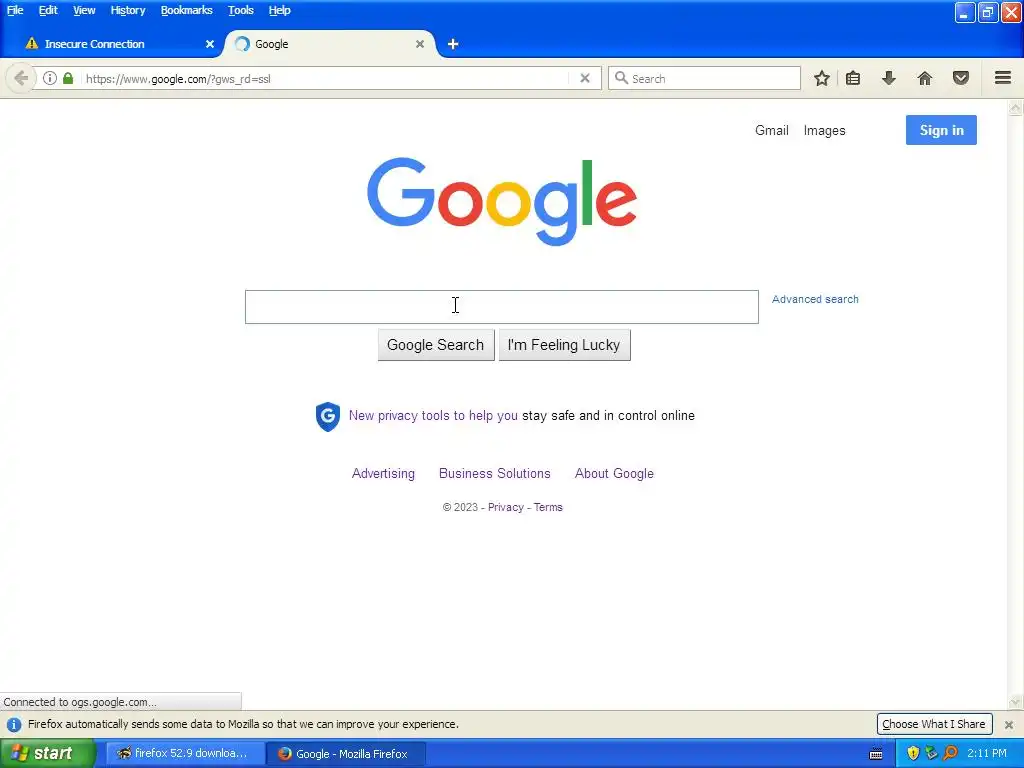Open the Windows start menu
The height and width of the screenshot is (768, 1024).
[x=48, y=754]
